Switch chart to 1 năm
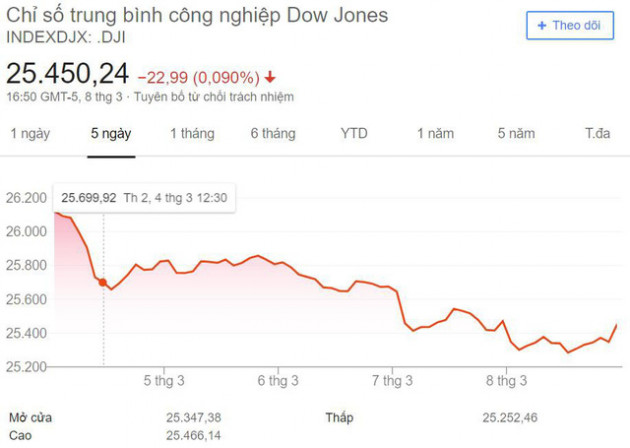 click(x=436, y=133)
